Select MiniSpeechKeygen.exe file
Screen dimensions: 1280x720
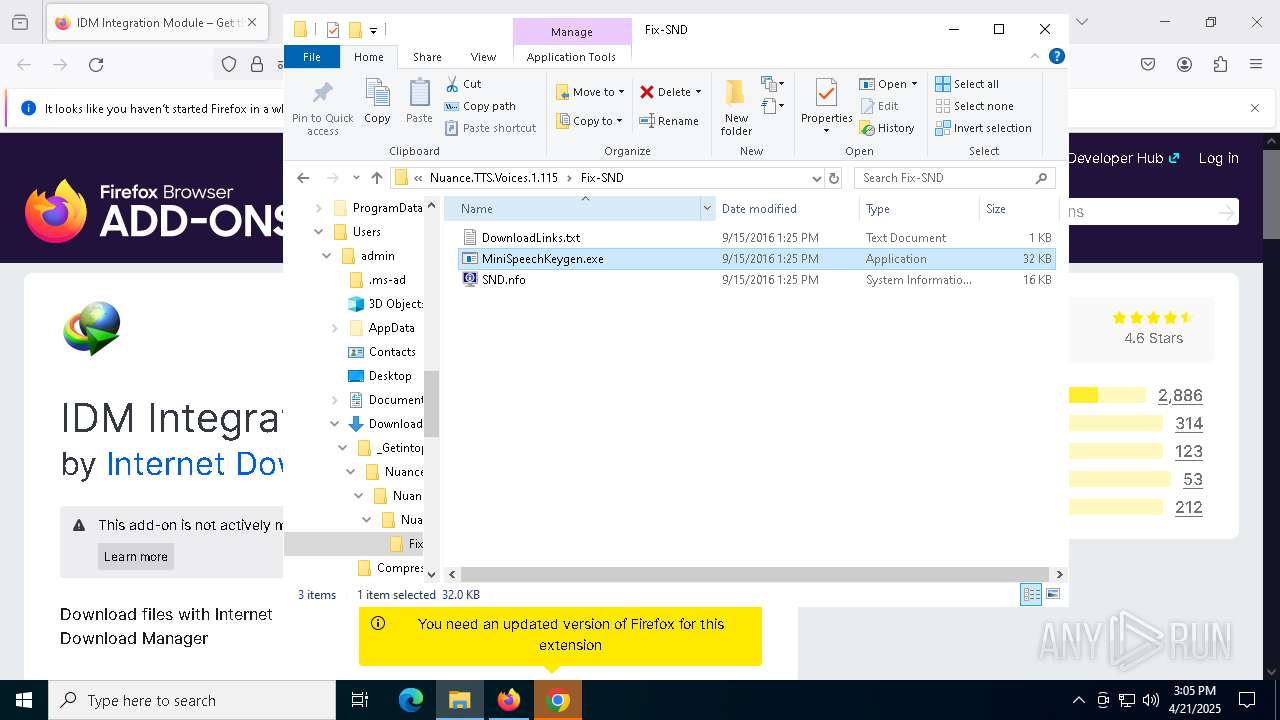757,259
